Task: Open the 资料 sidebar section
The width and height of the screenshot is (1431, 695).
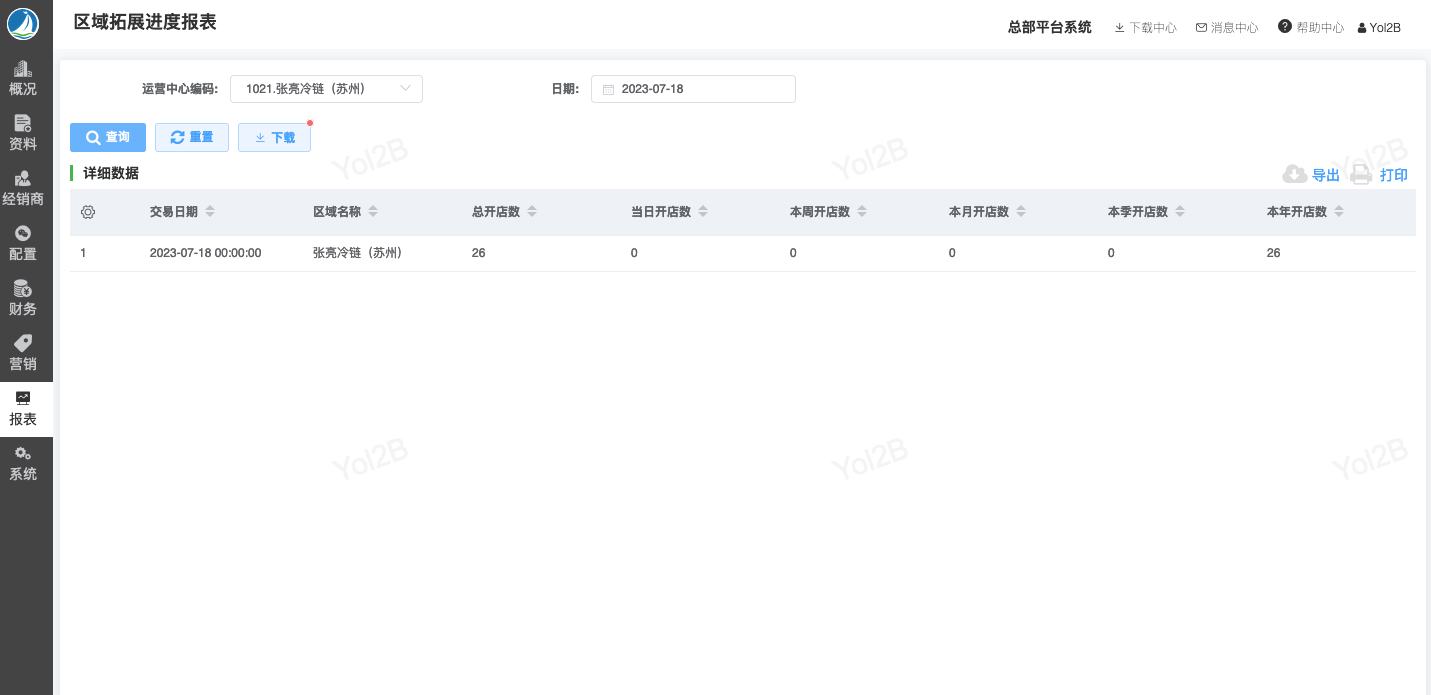Action: pos(23,133)
